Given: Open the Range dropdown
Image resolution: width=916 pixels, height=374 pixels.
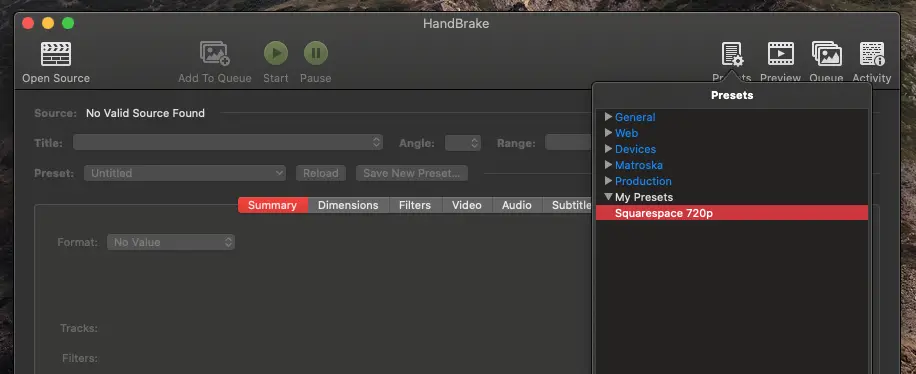Looking at the screenshot, I should point(568,143).
